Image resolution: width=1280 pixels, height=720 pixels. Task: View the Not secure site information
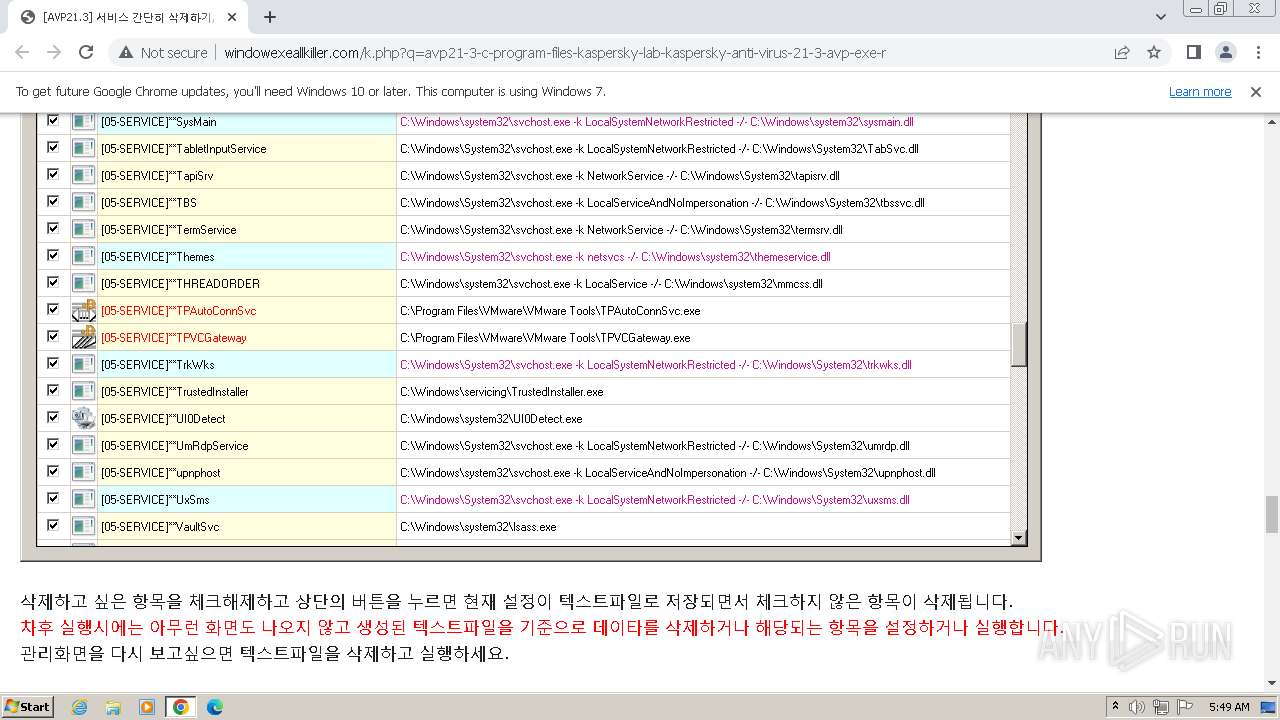tap(163, 53)
